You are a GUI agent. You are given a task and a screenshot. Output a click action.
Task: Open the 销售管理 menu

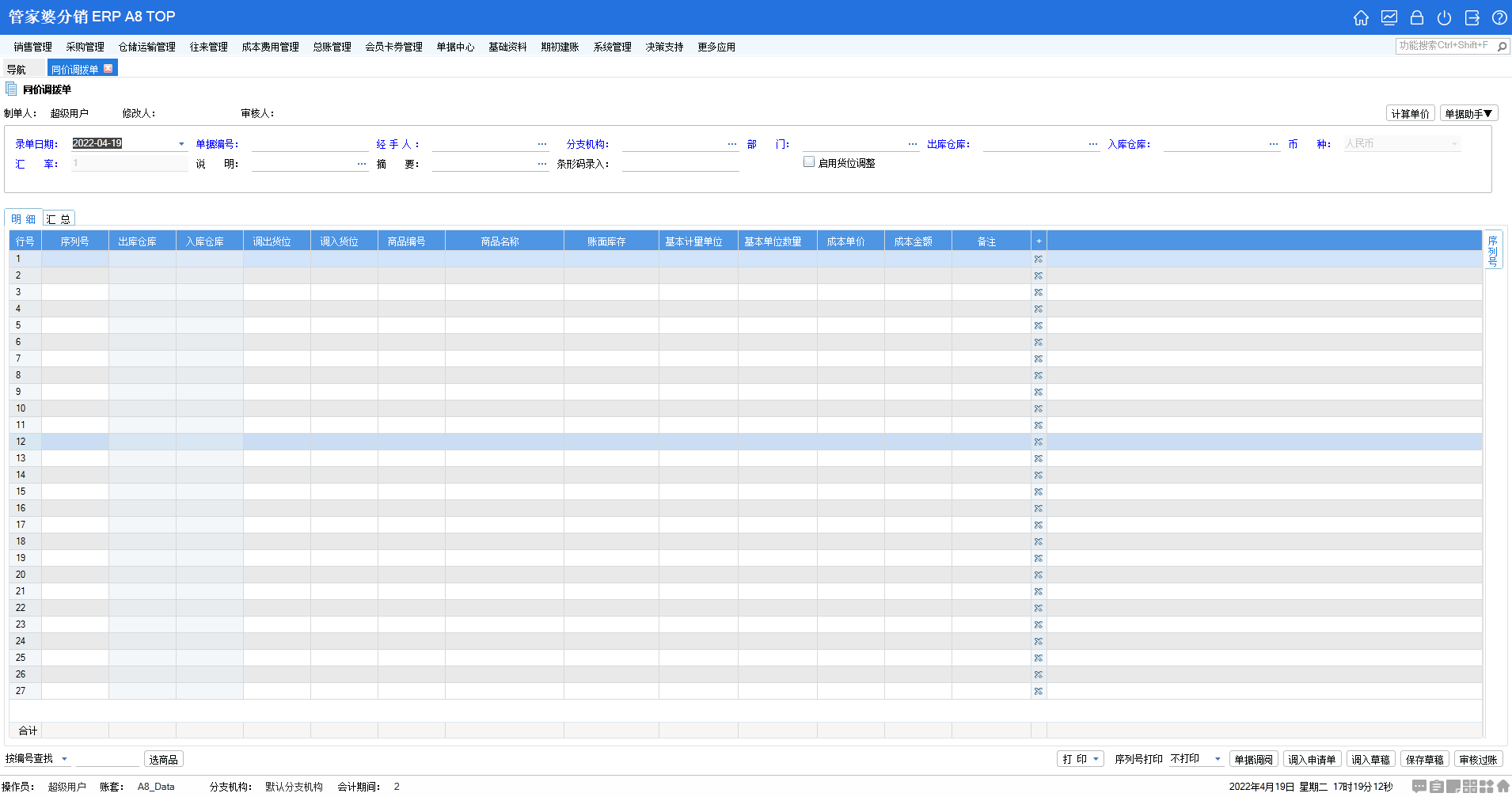pos(32,47)
